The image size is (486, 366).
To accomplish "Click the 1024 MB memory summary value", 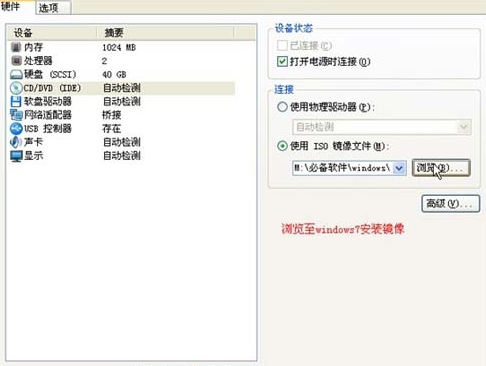I will click(x=119, y=48).
